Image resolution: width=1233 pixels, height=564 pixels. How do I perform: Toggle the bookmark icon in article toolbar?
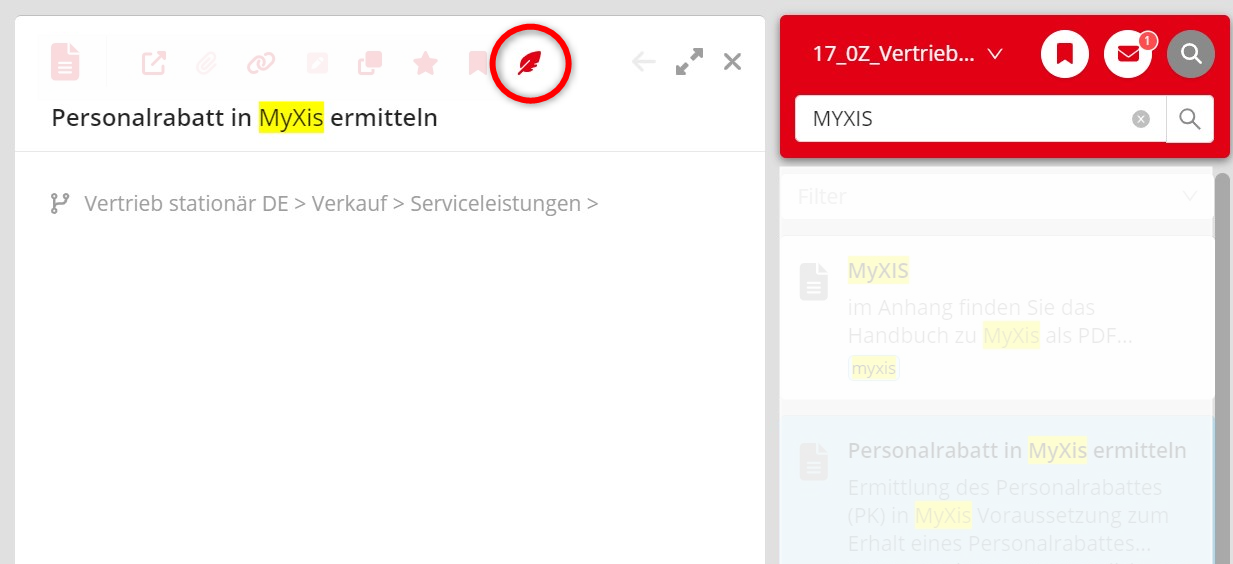pyautogui.click(x=478, y=63)
